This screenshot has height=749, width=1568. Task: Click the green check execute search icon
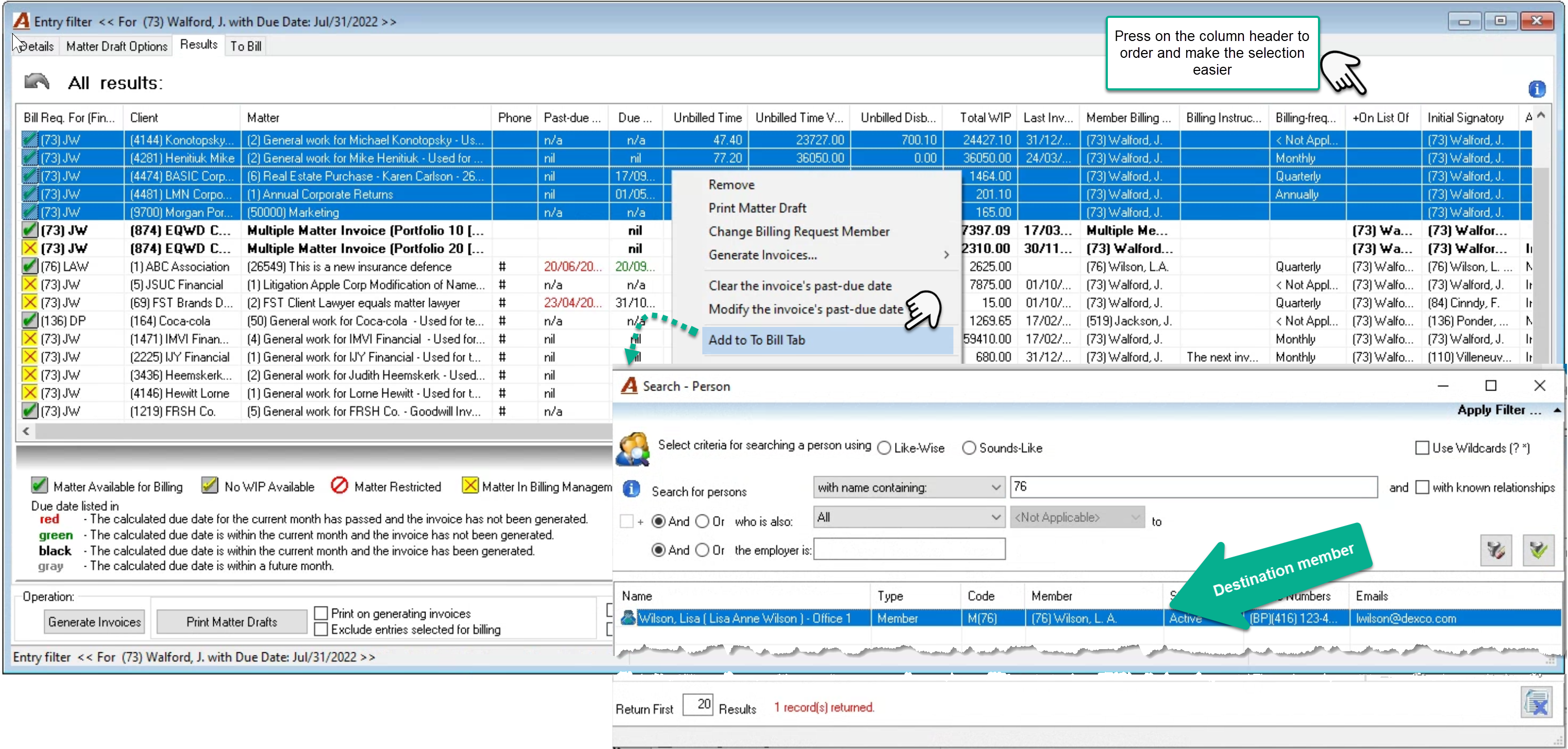point(1538,550)
